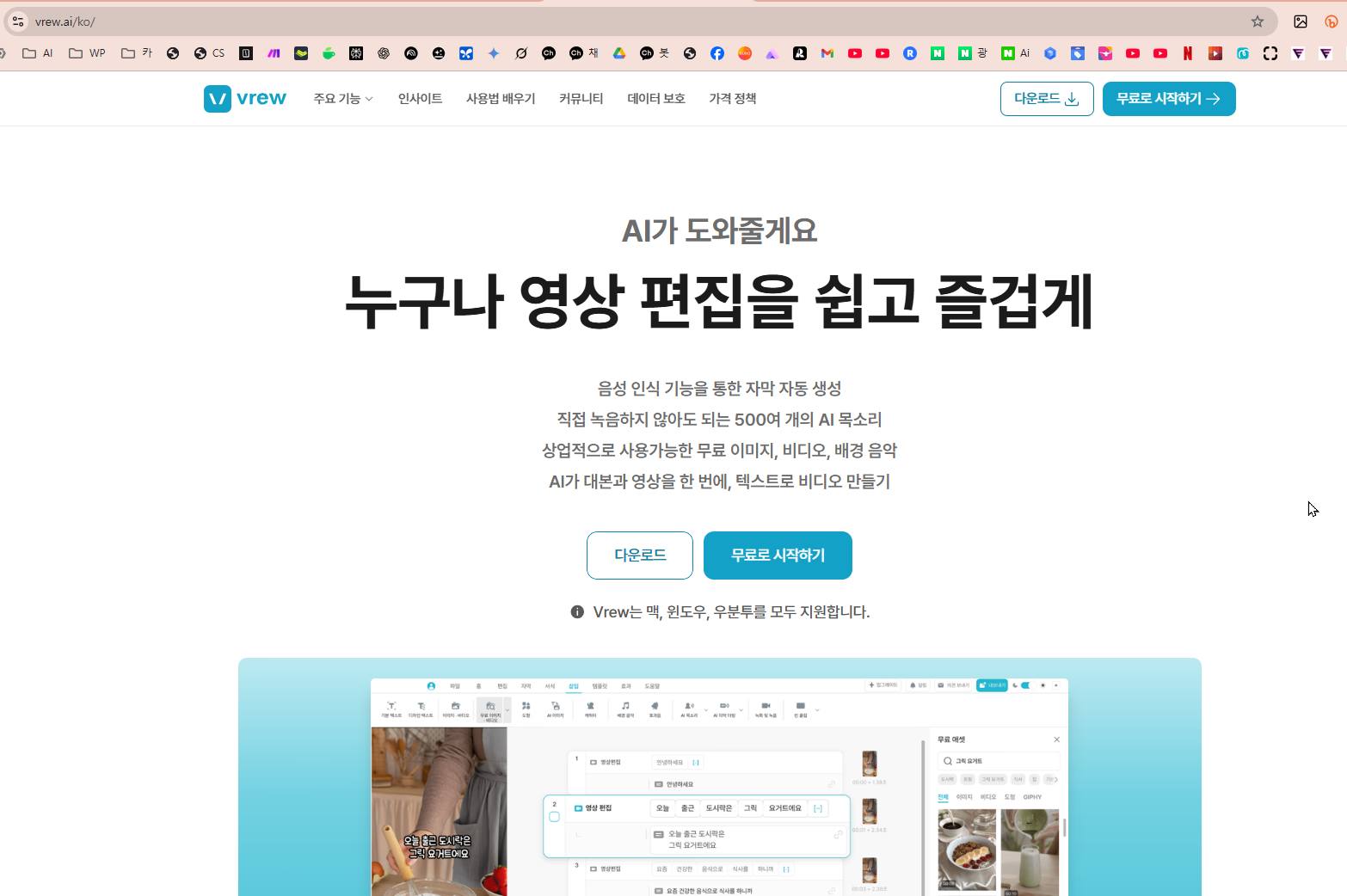This screenshot has height=896, width=1347.
Task: Open the 가격 정책 menu item
Action: pos(733,99)
